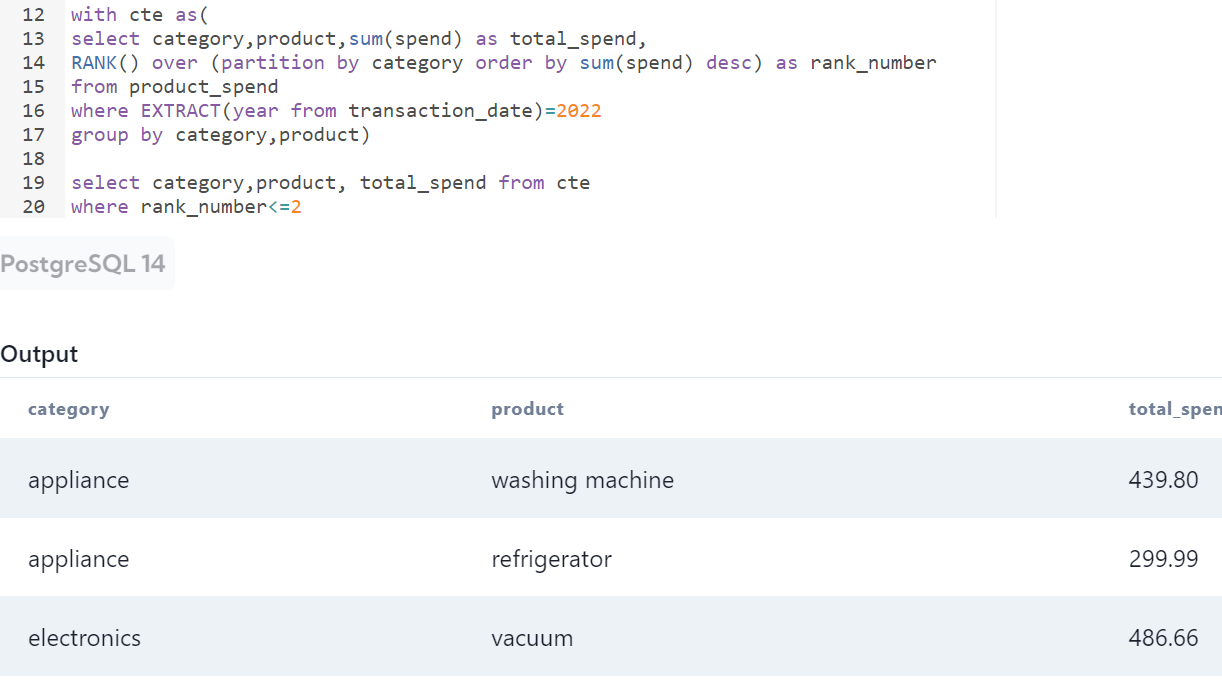Click line number 20 in the editor
Screen dimensions: 1222x682
[33, 206]
